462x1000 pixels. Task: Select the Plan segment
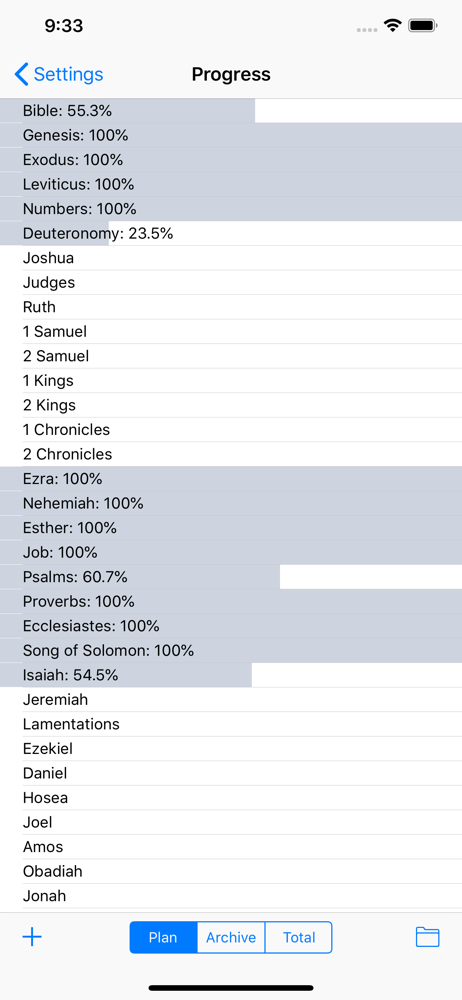click(163, 938)
